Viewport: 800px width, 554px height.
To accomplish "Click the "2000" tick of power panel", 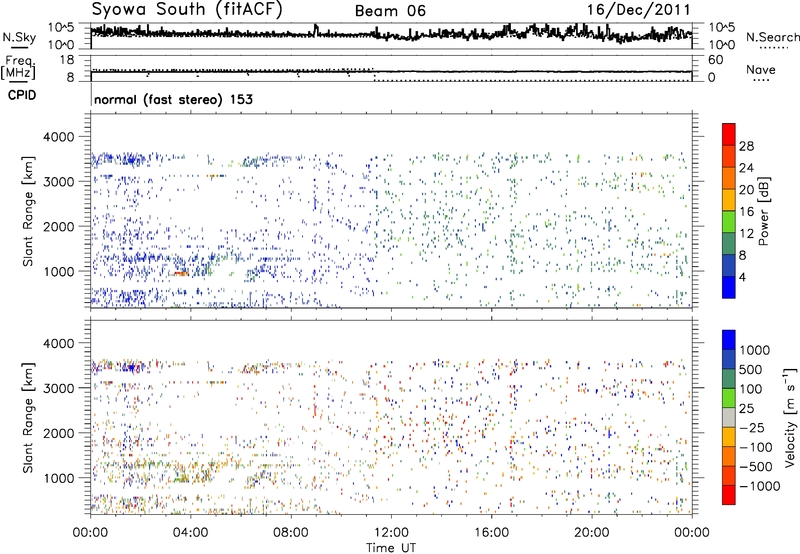I will tap(59, 226).
